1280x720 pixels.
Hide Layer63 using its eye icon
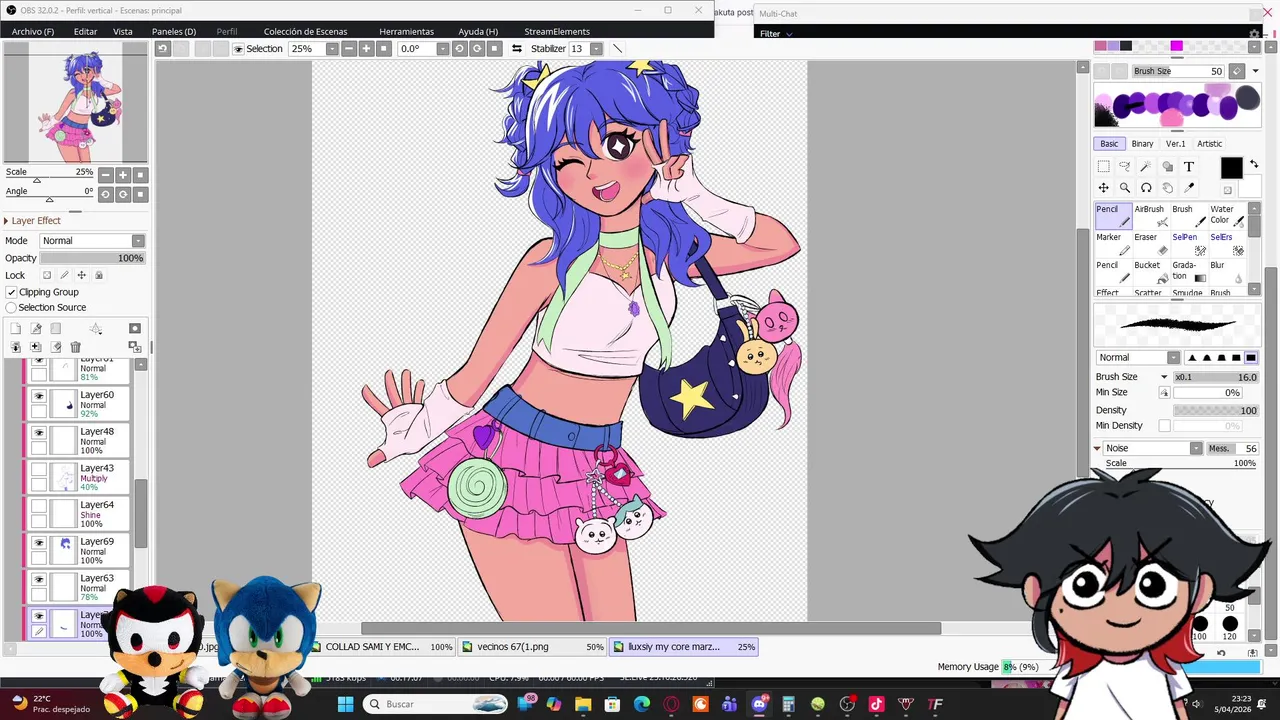pos(39,579)
